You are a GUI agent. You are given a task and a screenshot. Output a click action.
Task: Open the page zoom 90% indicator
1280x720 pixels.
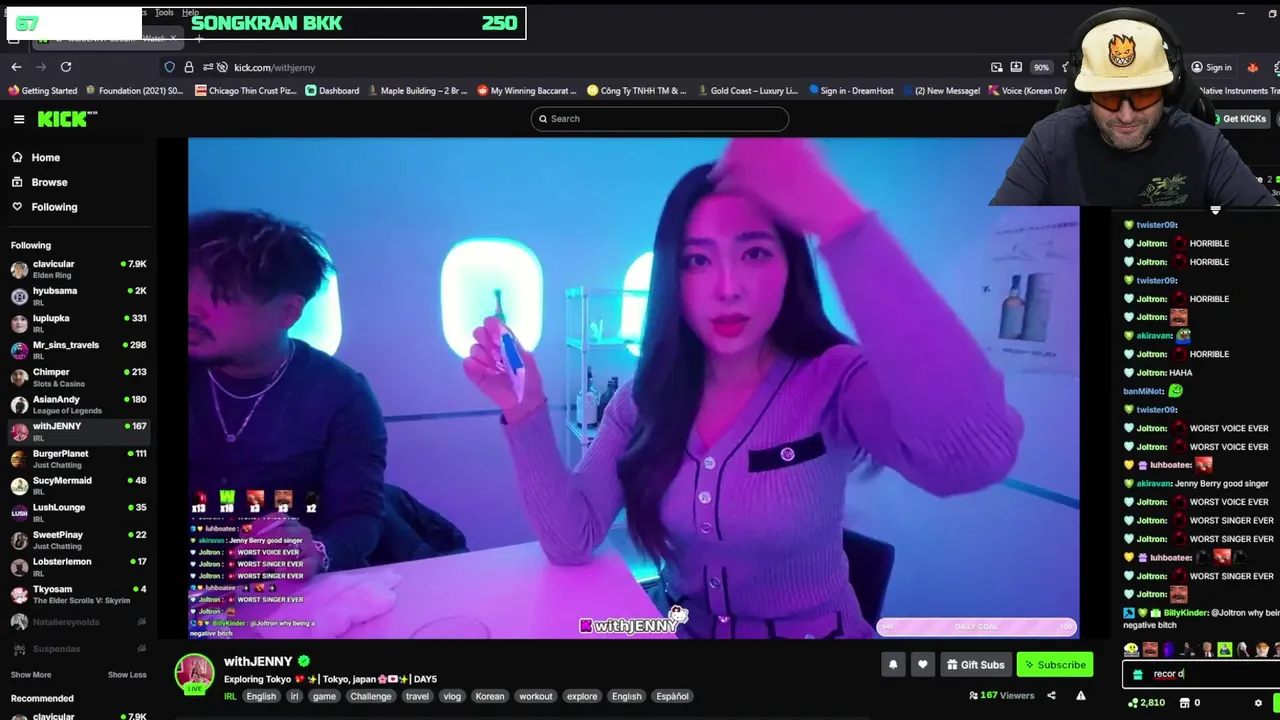[x=1041, y=67]
